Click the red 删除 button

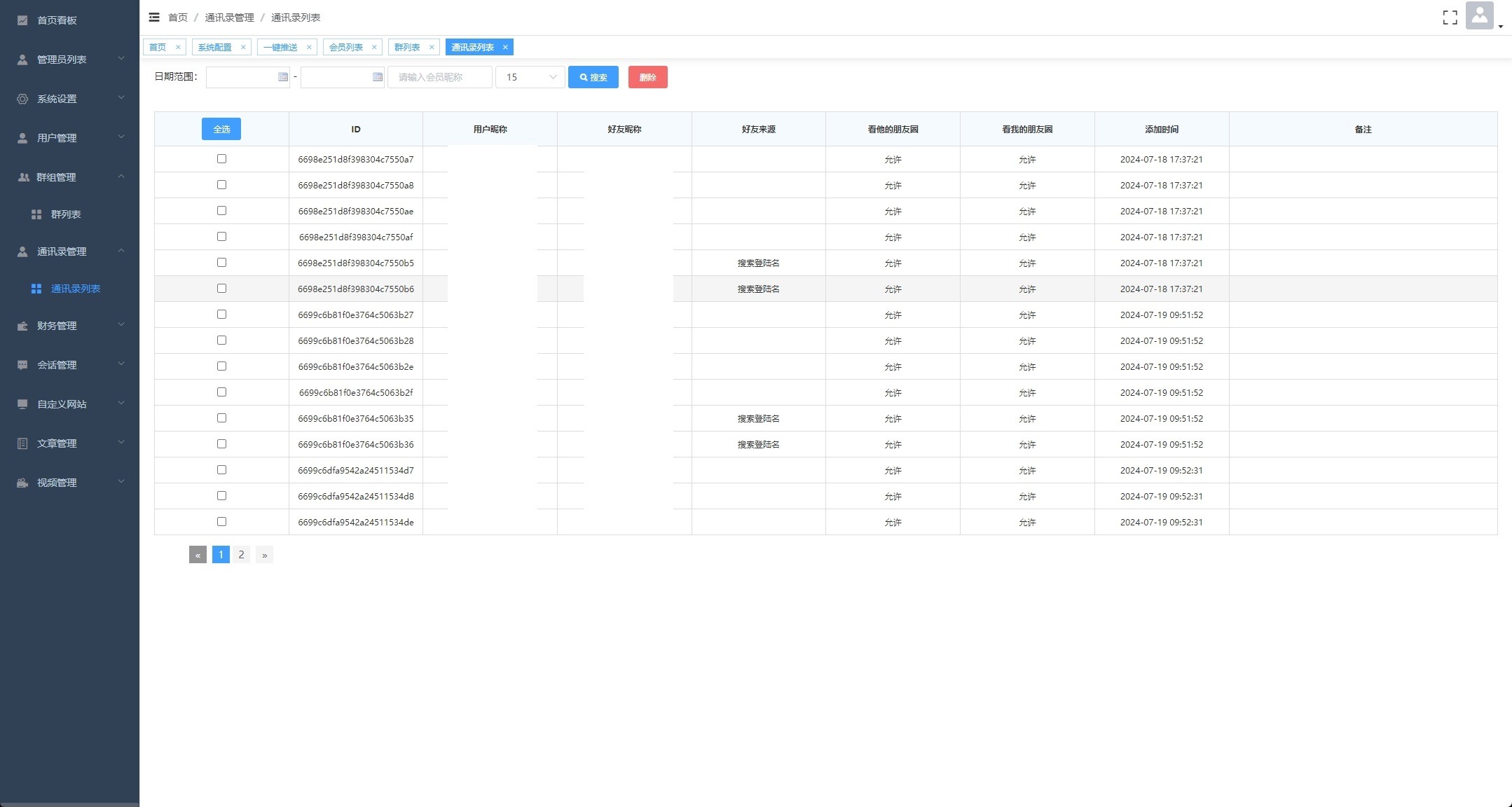(647, 77)
